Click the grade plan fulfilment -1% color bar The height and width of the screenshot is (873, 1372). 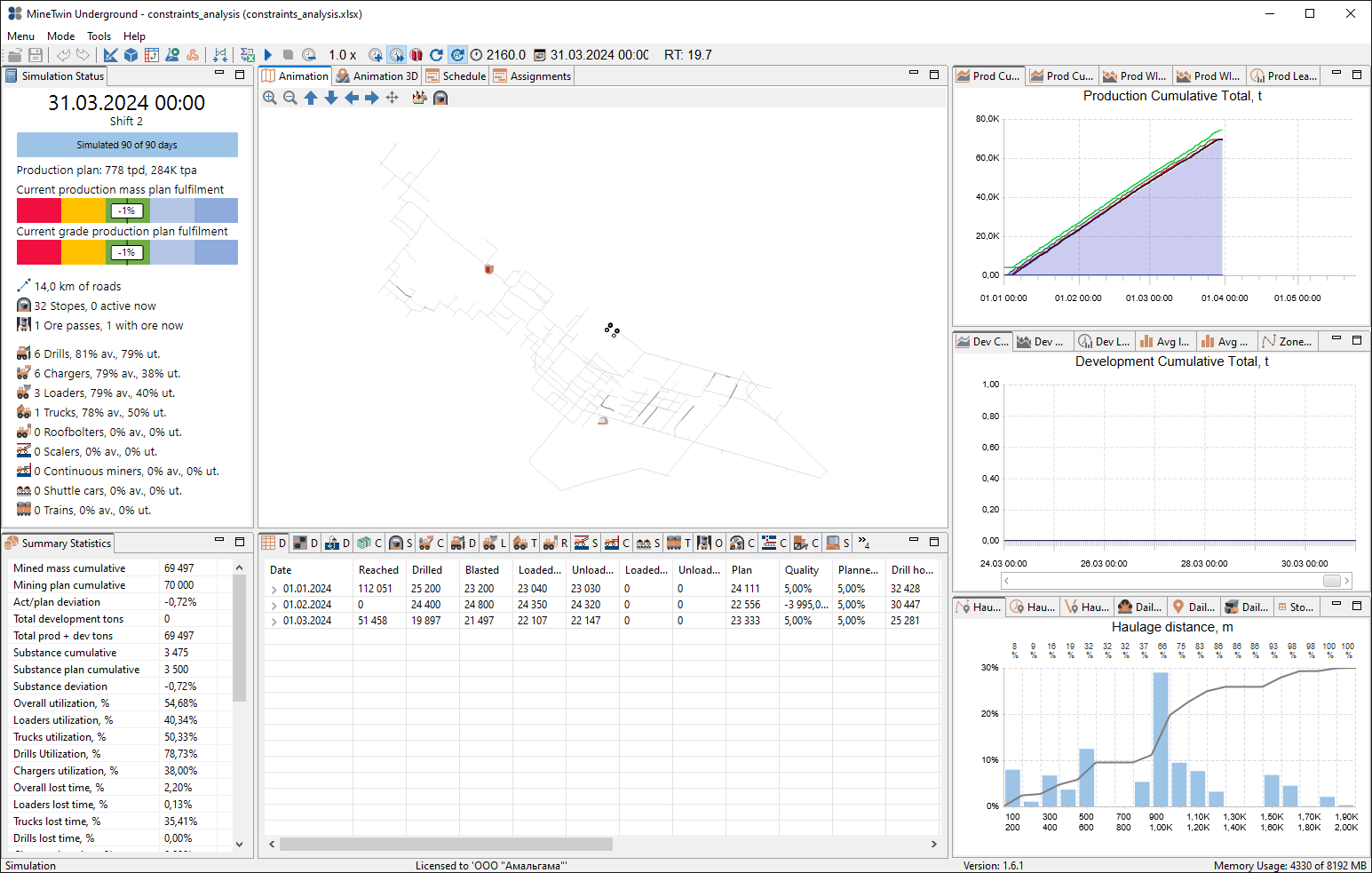(x=127, y=252)
